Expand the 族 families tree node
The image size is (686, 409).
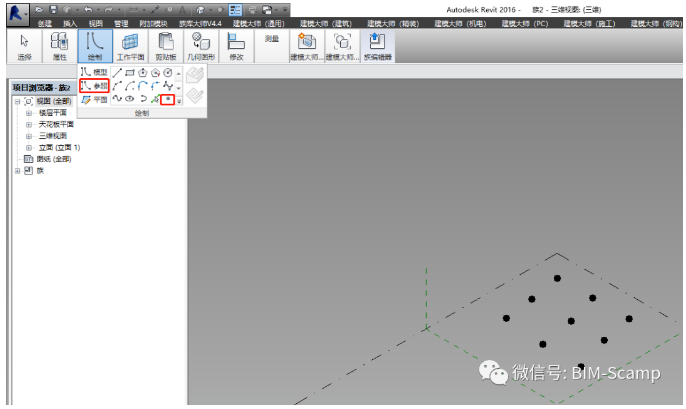pyautogui.click(x=17, y=170)
